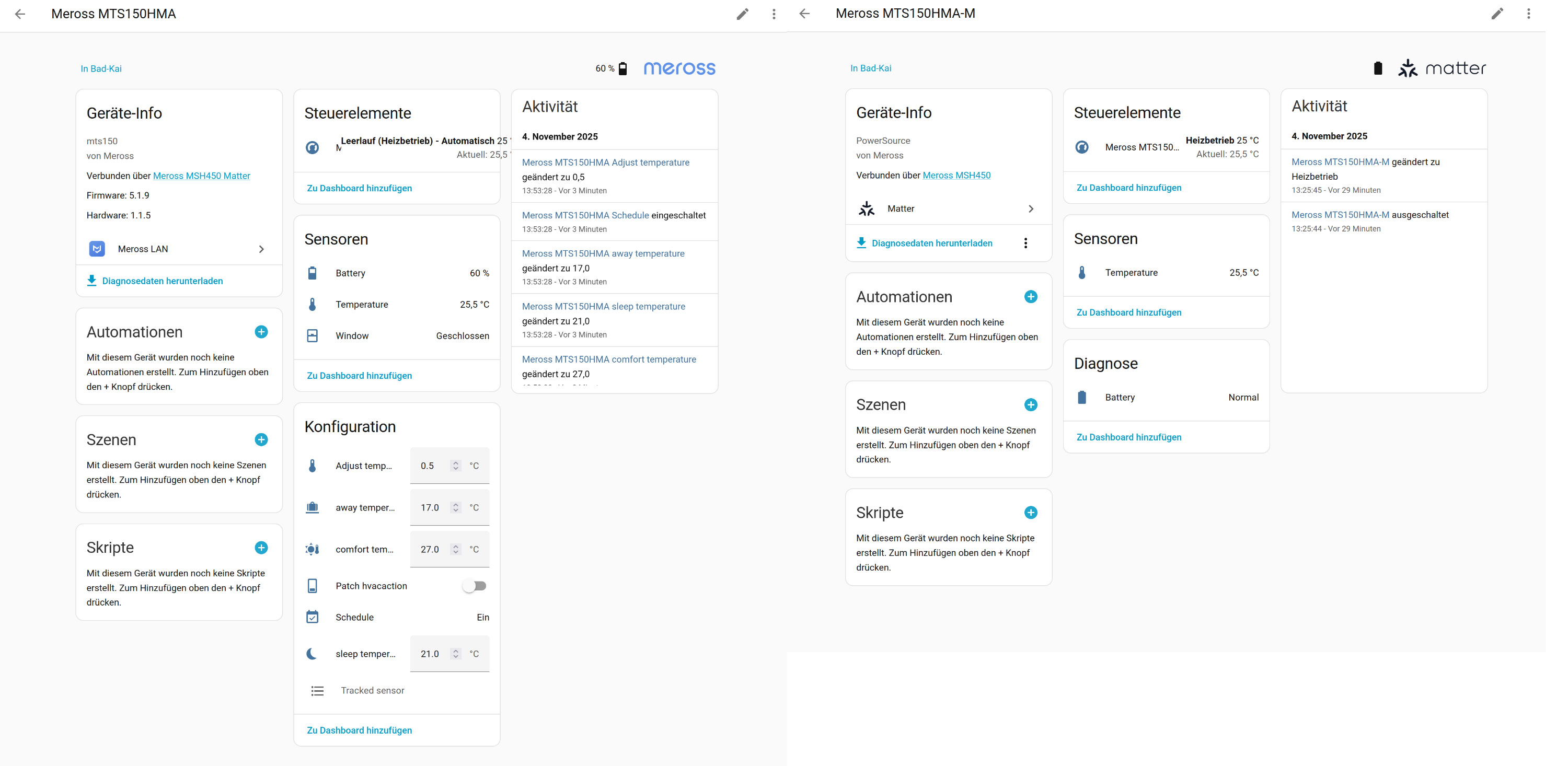The width and height of the screenshot is (1568, 766).
Task: Download diagnostics data for MTS150HMA
Action: coord(162,281)
